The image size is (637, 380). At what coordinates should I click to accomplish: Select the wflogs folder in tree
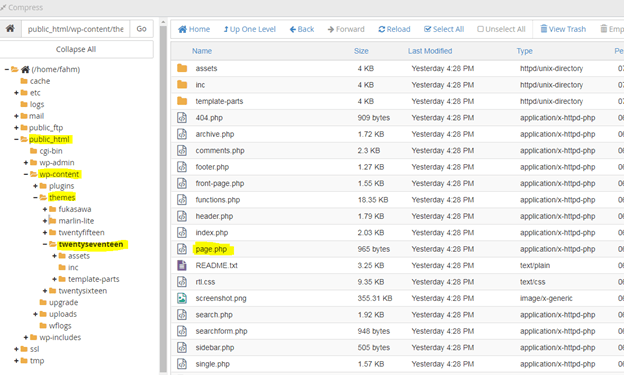click(x=60, y=326)
